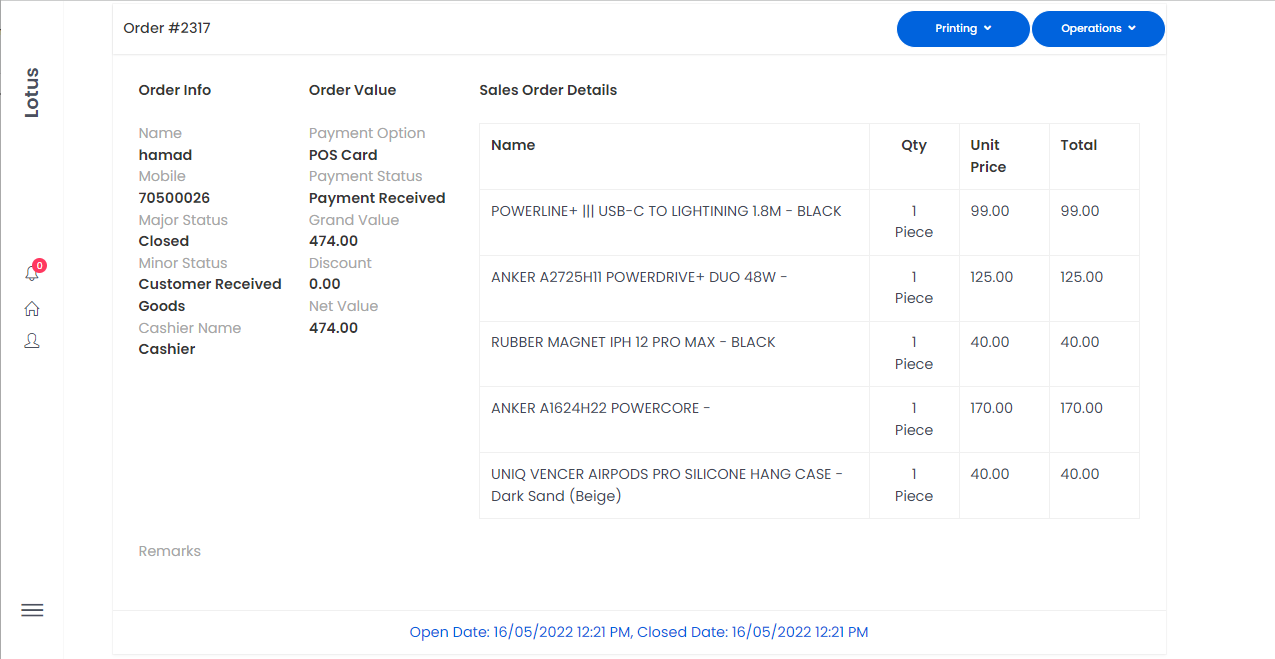Select UNIQ VENCER AIRPODS PRO case item
This screenshot has width=1275, height=659.
tap(667, 485)
